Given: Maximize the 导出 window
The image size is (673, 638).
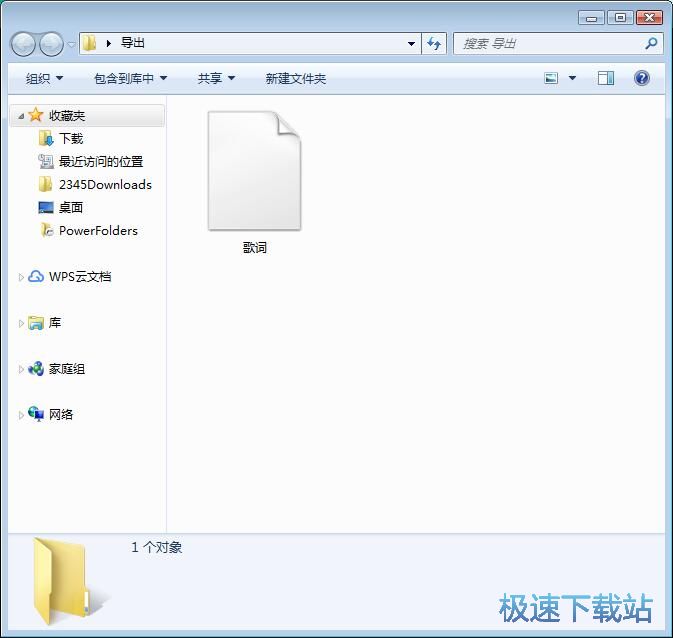Looking at the screenshot, I should pos(620,18).
